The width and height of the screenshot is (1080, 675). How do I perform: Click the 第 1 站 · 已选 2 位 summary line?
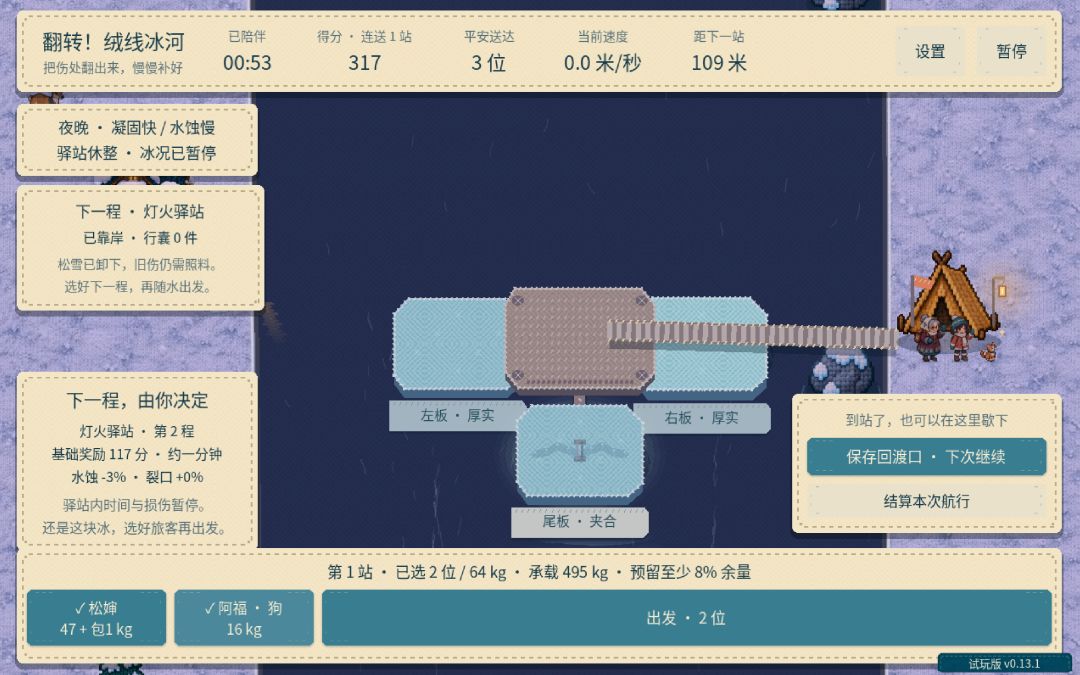[x=539, y=572]
